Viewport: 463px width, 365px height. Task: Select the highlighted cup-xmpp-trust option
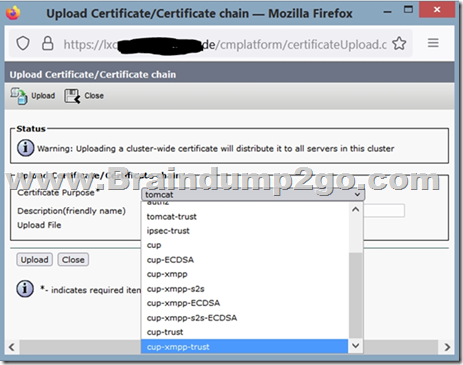pos(245,347)
